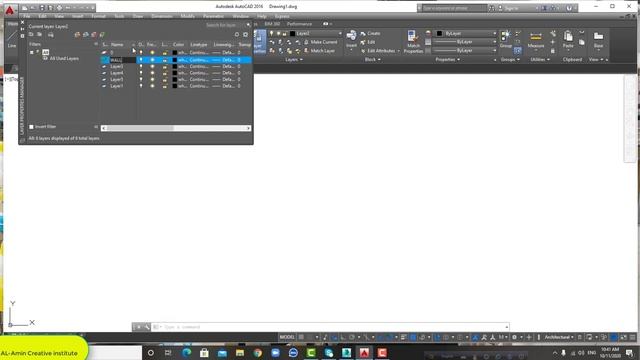Click layer list horizontal scrollbar

coord(176,128)
